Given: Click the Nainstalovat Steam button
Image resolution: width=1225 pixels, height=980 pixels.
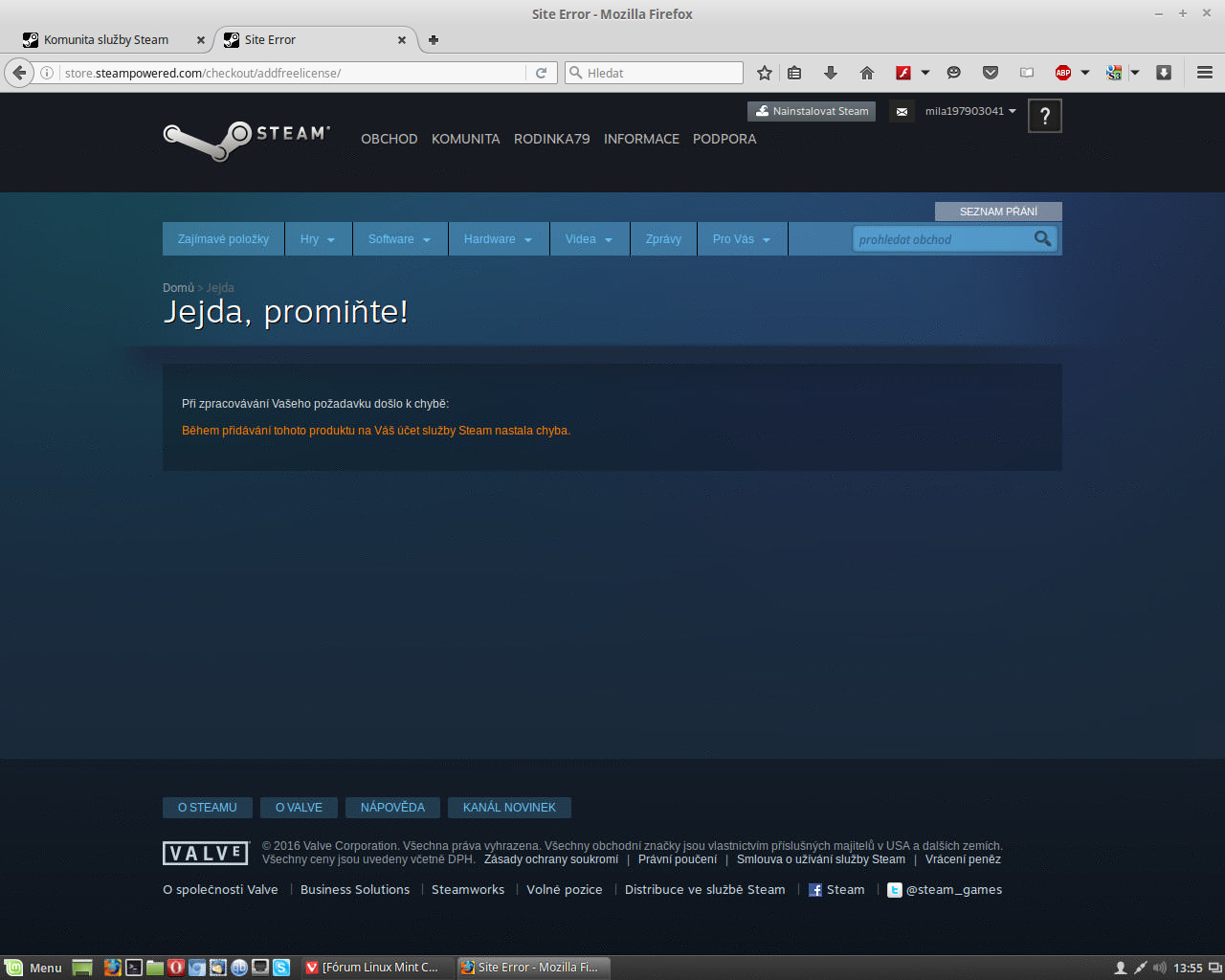Looking at the screenshot, I should pyautogui.click(x=812, y=112).
